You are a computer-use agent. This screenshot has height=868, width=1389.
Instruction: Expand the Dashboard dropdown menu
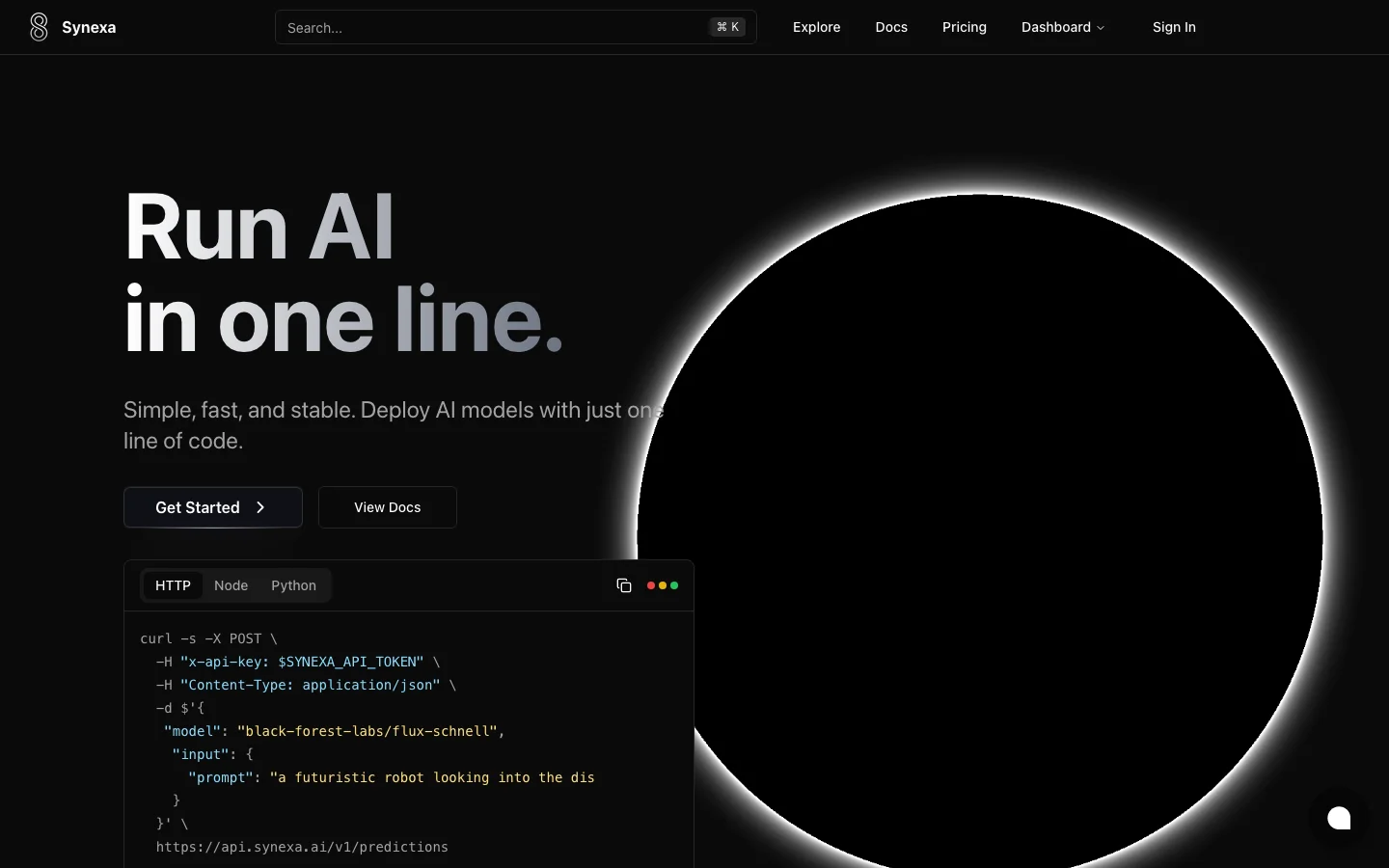(x=1063, y=27)
